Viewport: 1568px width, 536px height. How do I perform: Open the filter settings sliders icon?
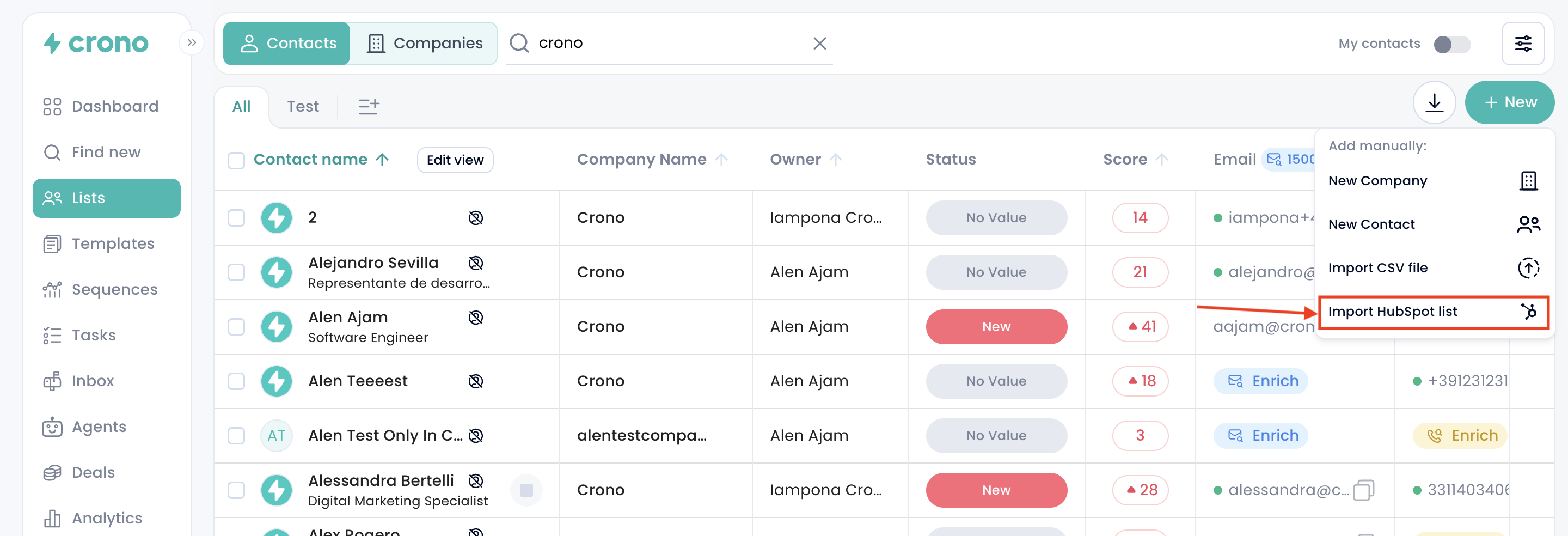(x=1522, y=43)
